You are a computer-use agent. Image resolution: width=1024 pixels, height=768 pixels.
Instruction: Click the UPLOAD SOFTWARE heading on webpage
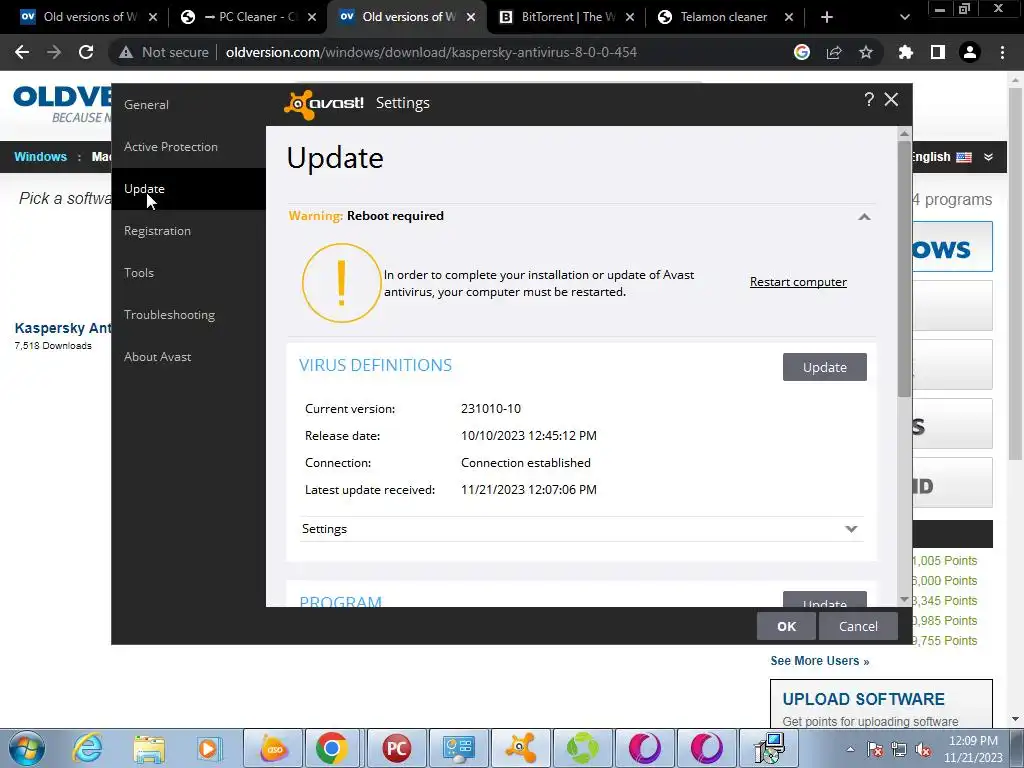[863, 699]
